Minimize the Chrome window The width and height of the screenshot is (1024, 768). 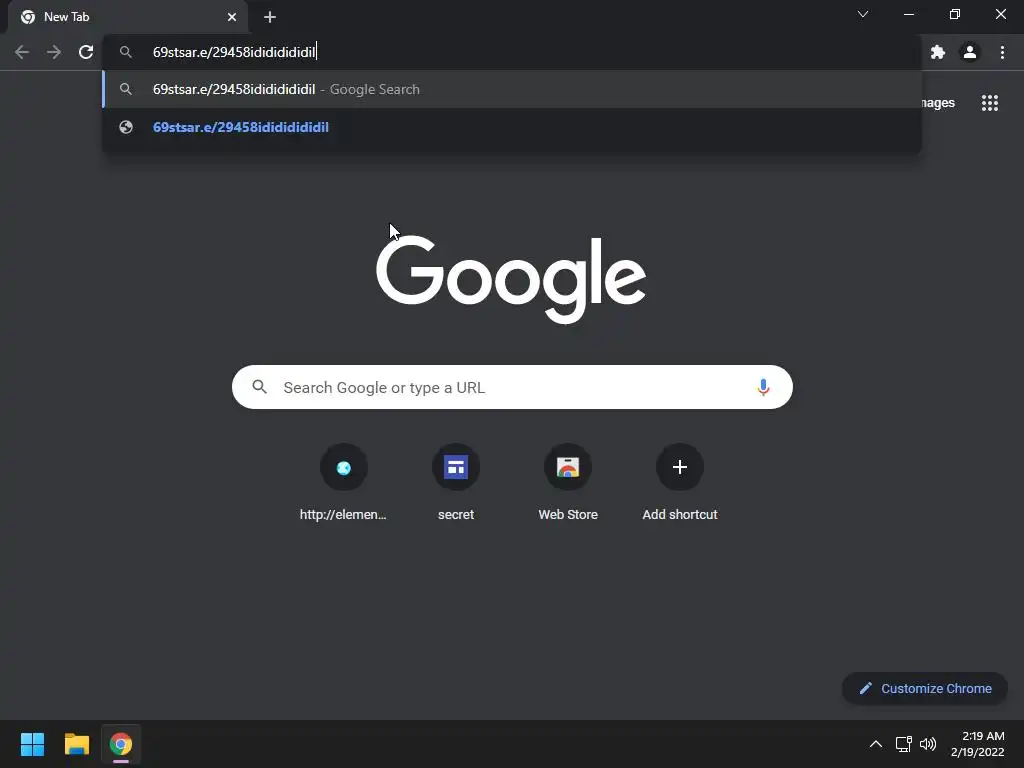point(908,14)
